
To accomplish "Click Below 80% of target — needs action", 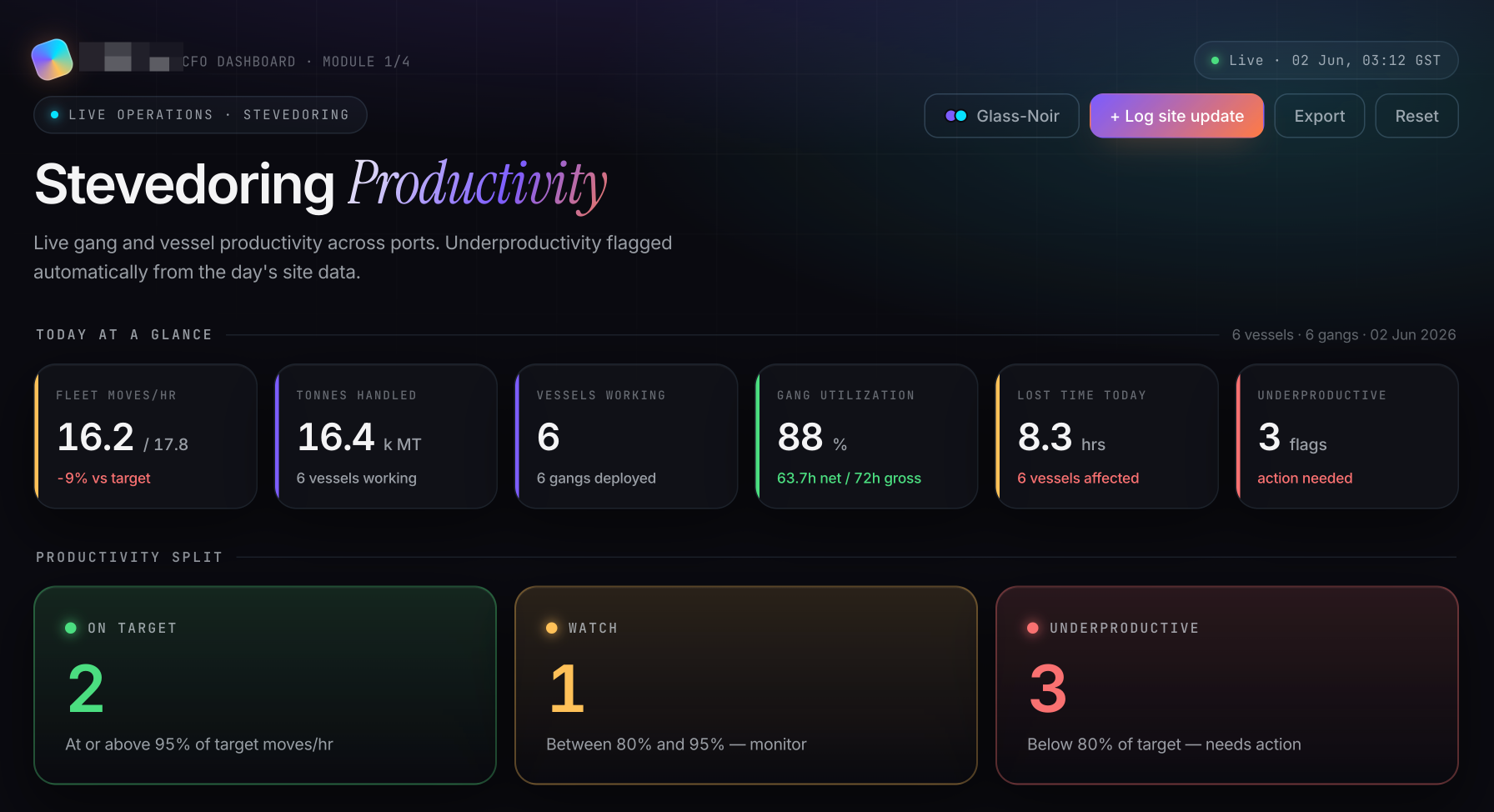I will (x=1164, y=744).
